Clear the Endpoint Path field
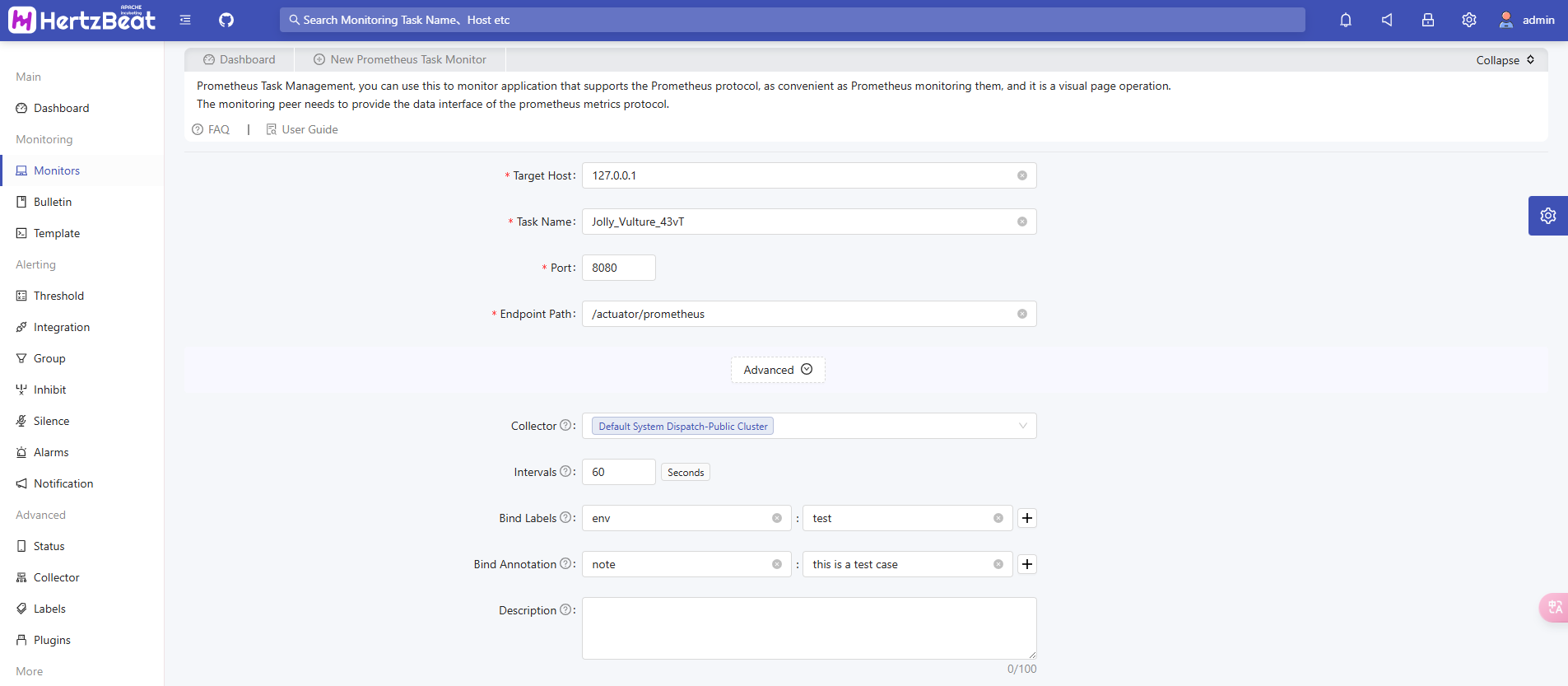 tap(1022, 314)
